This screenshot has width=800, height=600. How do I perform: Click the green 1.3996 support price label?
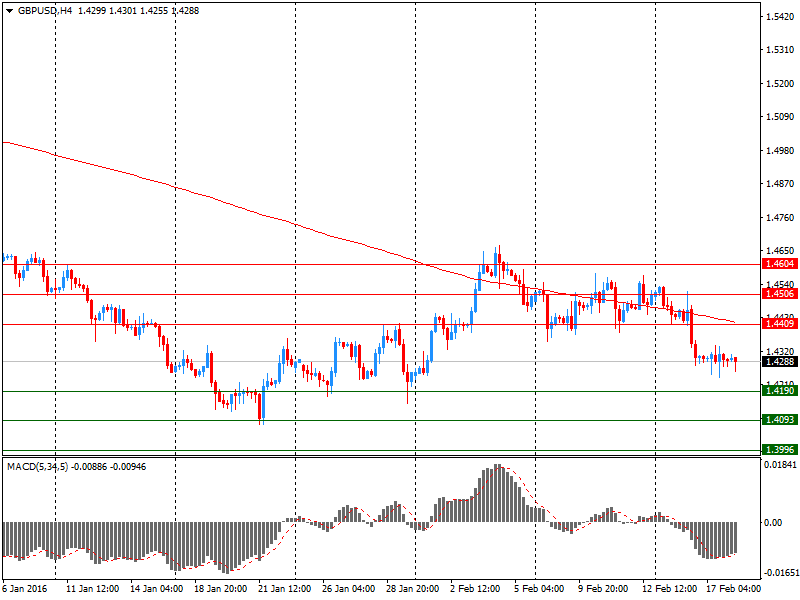[x=779, y=449]
